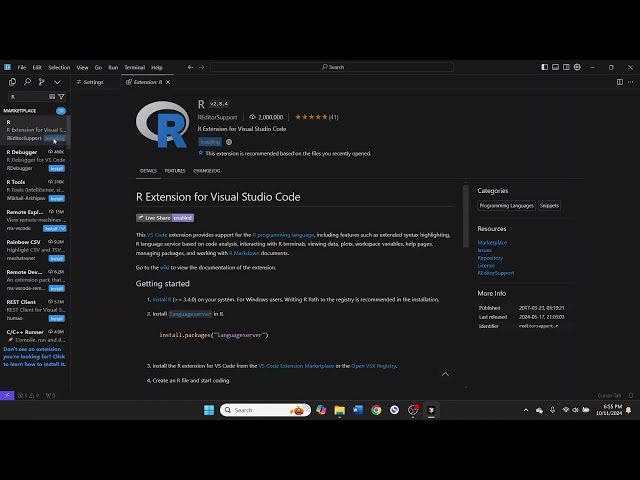
Task: Toggle primary side bar layout icon
Action: (544, 67)
